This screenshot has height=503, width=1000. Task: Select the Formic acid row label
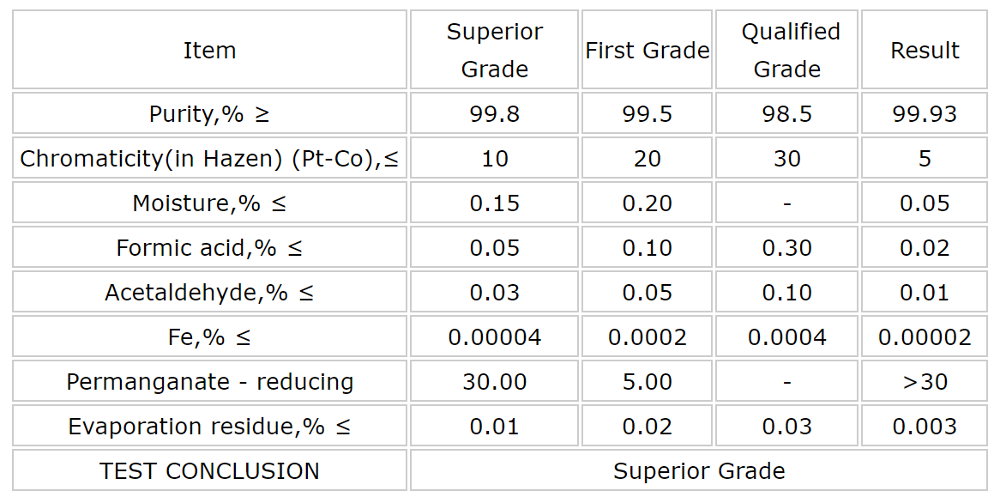coord(210,248)
